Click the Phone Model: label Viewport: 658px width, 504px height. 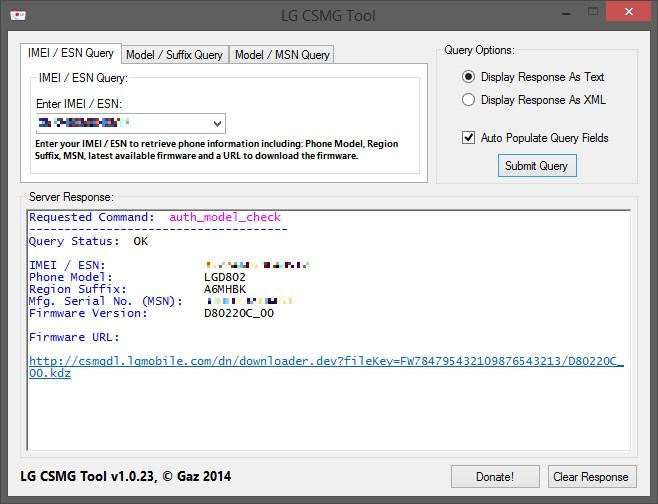[x=70, y=277]
